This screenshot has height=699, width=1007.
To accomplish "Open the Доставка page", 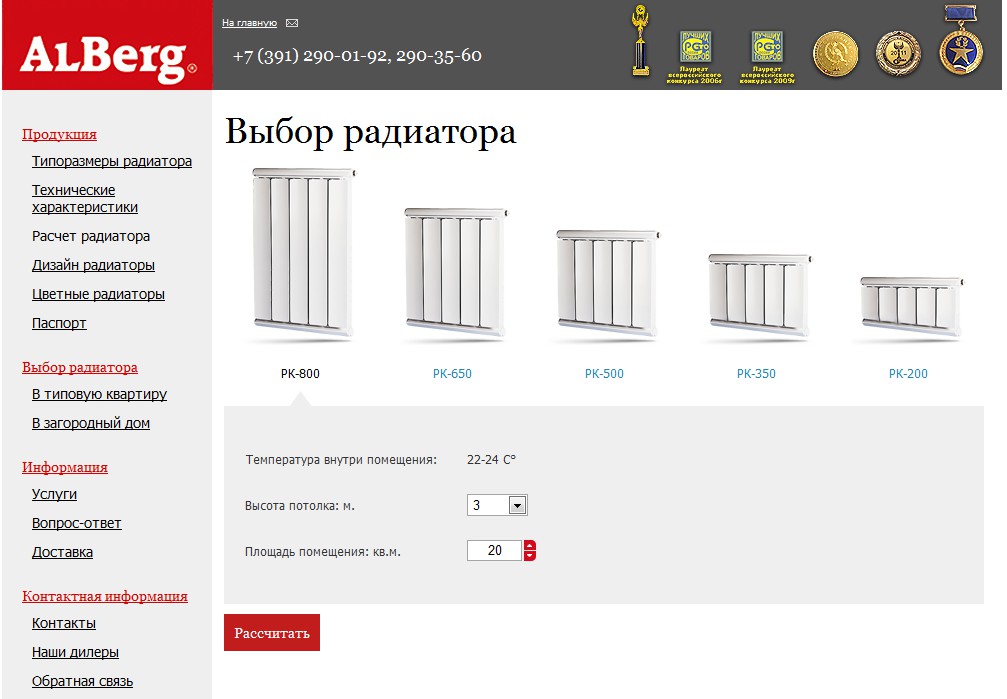I will coord(62,552).
